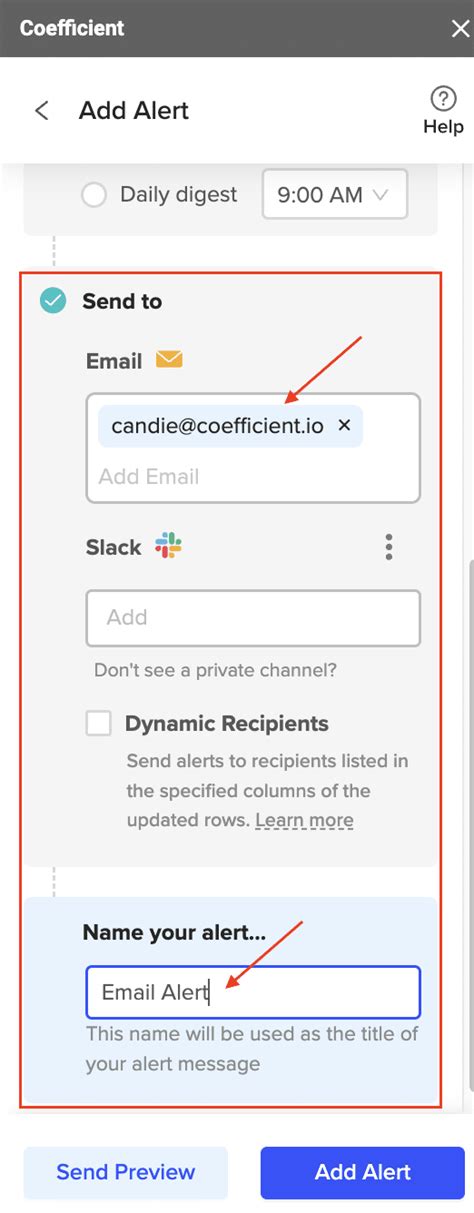474x1213 pixels.
Task: Open the 9:00 AM time dropdown
Action: [x=335, y=194]
